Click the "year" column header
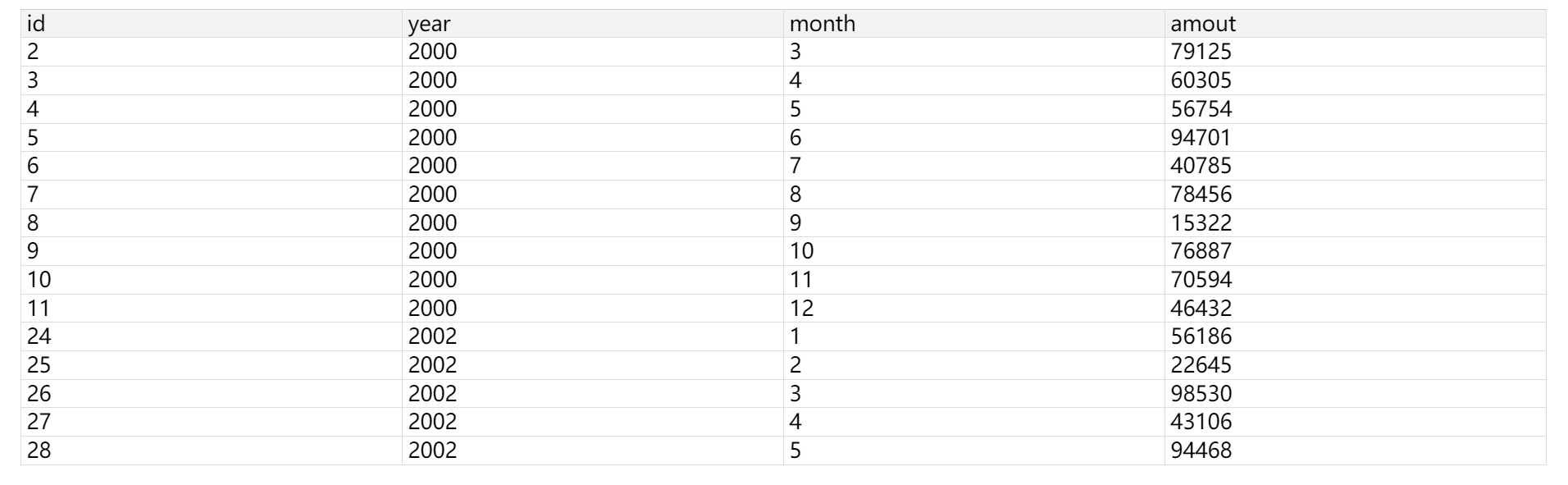Screen dimensions: 1568x485 [429, 24]
